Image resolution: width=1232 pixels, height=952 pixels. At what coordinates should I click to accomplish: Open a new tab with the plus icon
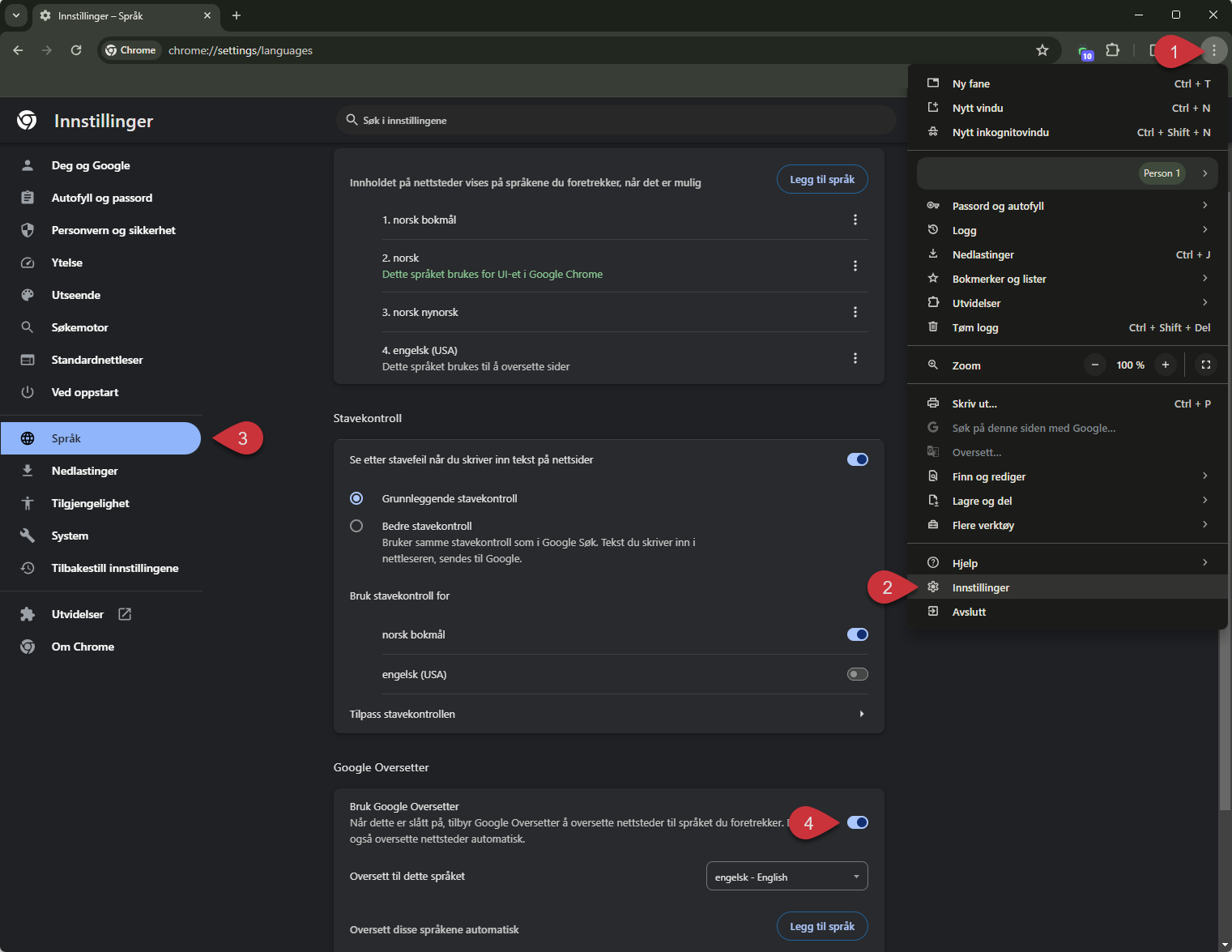click(237, 15)
